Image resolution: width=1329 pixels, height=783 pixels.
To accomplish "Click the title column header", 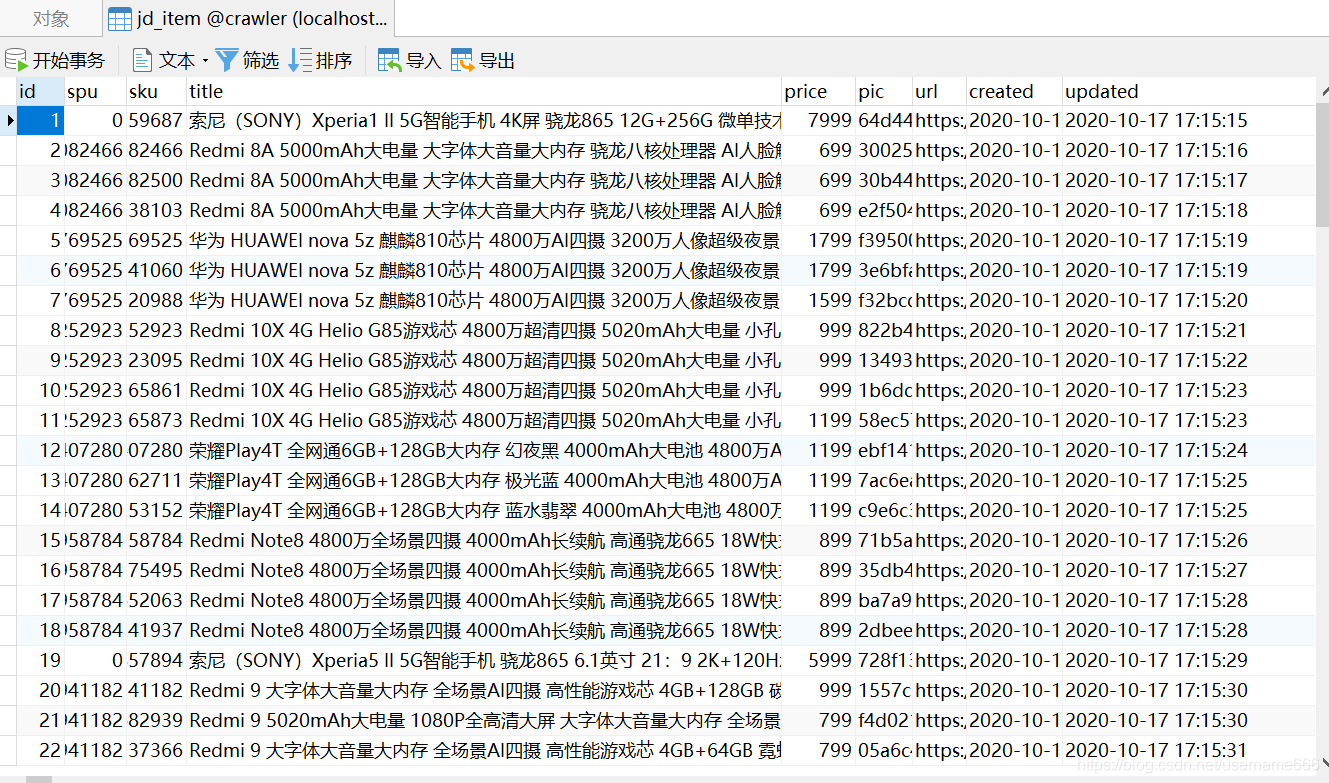I will (x=484, y=91).
